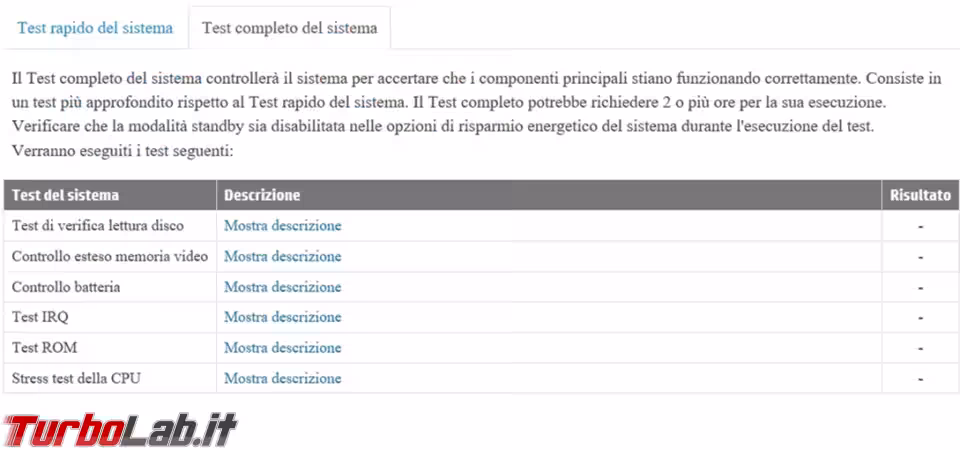Switch to the Test rapido del sistema tab

point(95,28)
